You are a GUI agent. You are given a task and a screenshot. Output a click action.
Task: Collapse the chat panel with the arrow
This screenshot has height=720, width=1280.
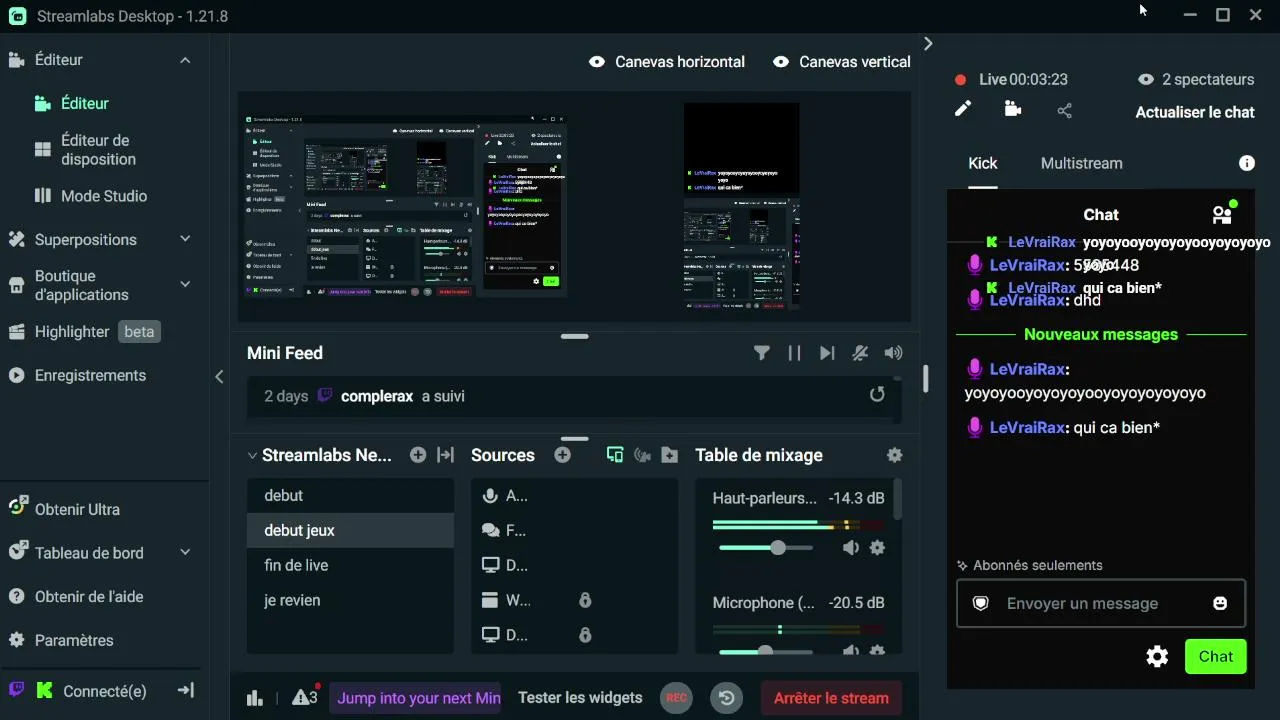tap(928, 44)
